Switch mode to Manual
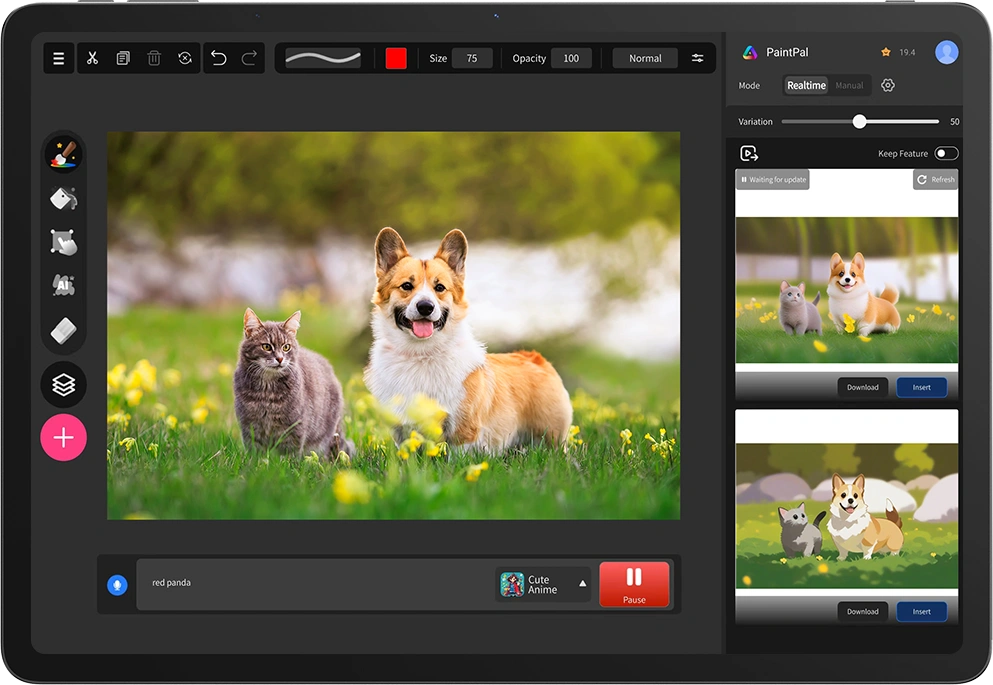Screen dimensions: 993x685 tap(849, 86)
